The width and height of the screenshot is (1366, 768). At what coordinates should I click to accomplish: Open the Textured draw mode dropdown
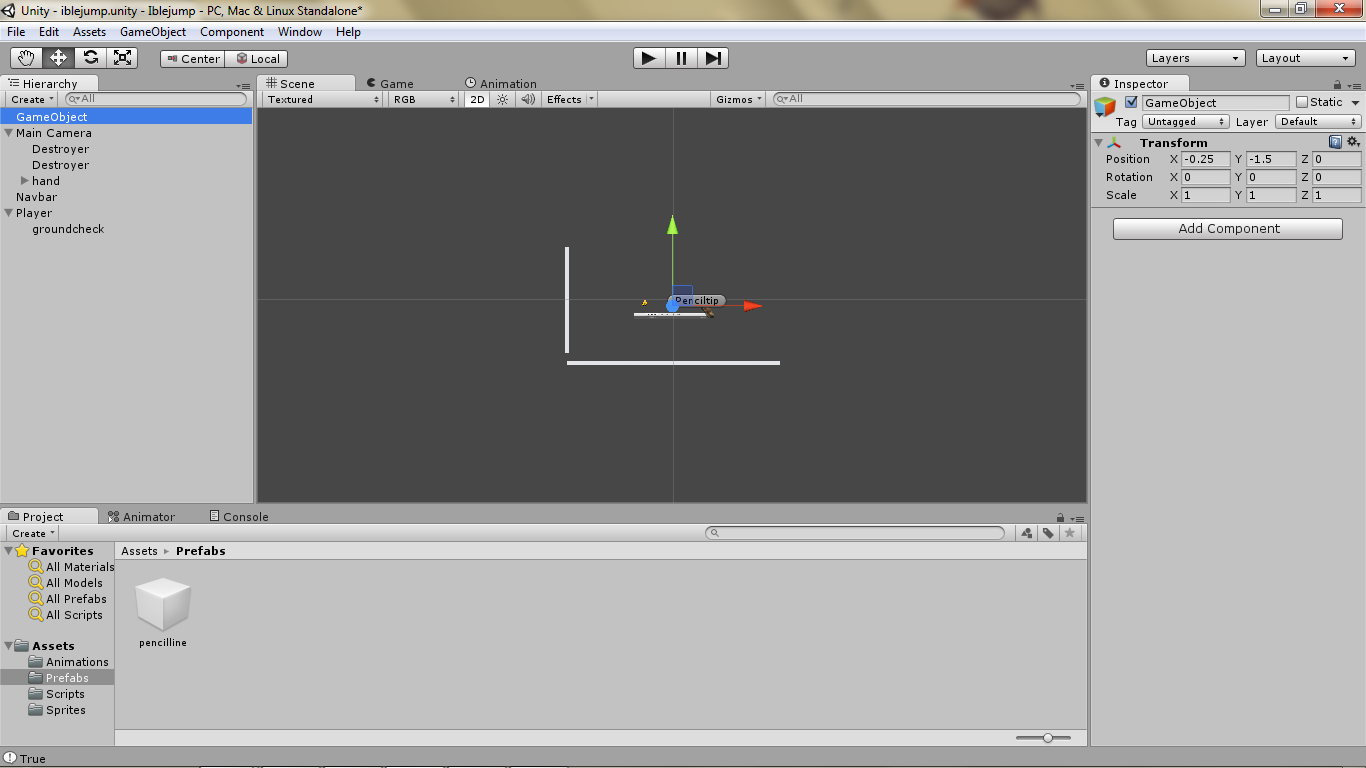click(x=323, y=99)
